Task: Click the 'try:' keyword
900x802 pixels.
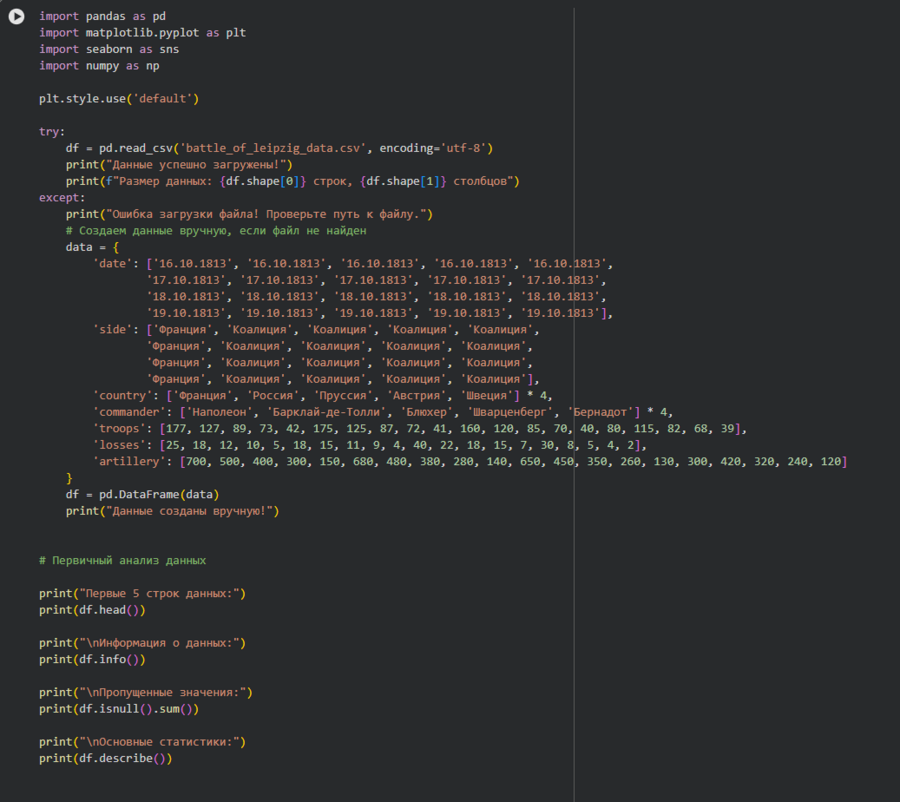Action: [52, 131]
